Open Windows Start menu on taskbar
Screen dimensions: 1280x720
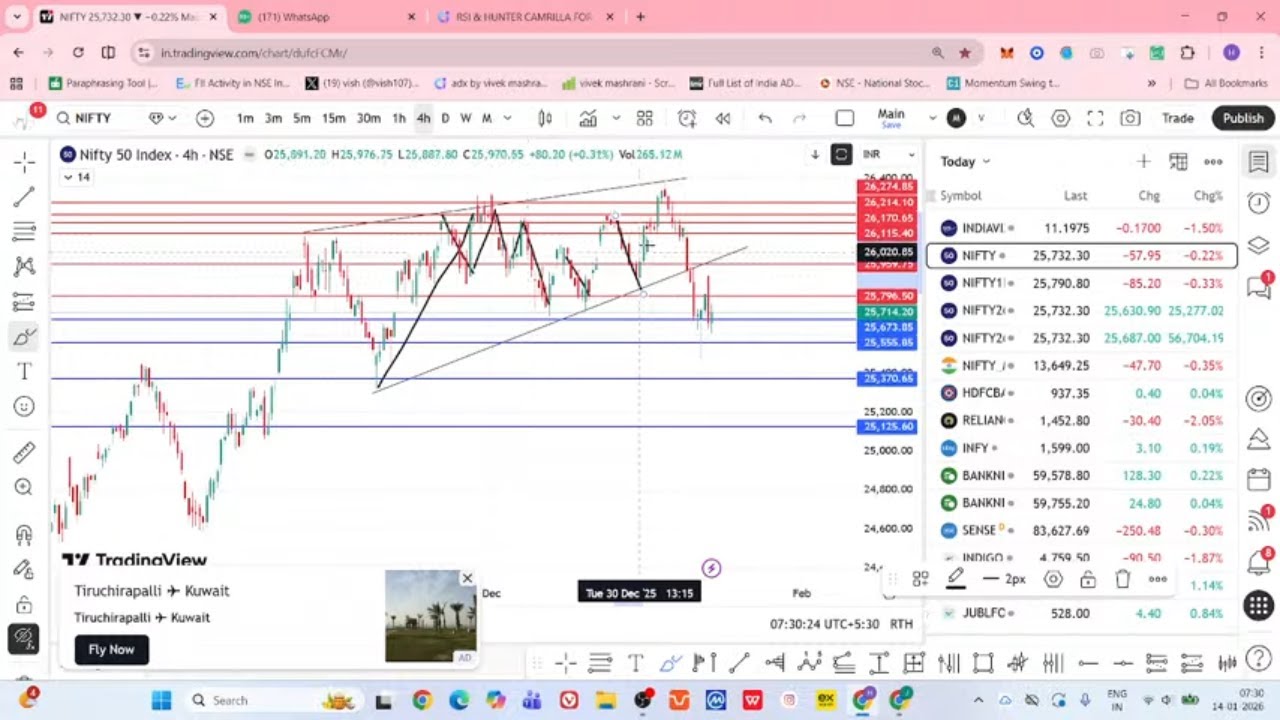click(161, 700)
